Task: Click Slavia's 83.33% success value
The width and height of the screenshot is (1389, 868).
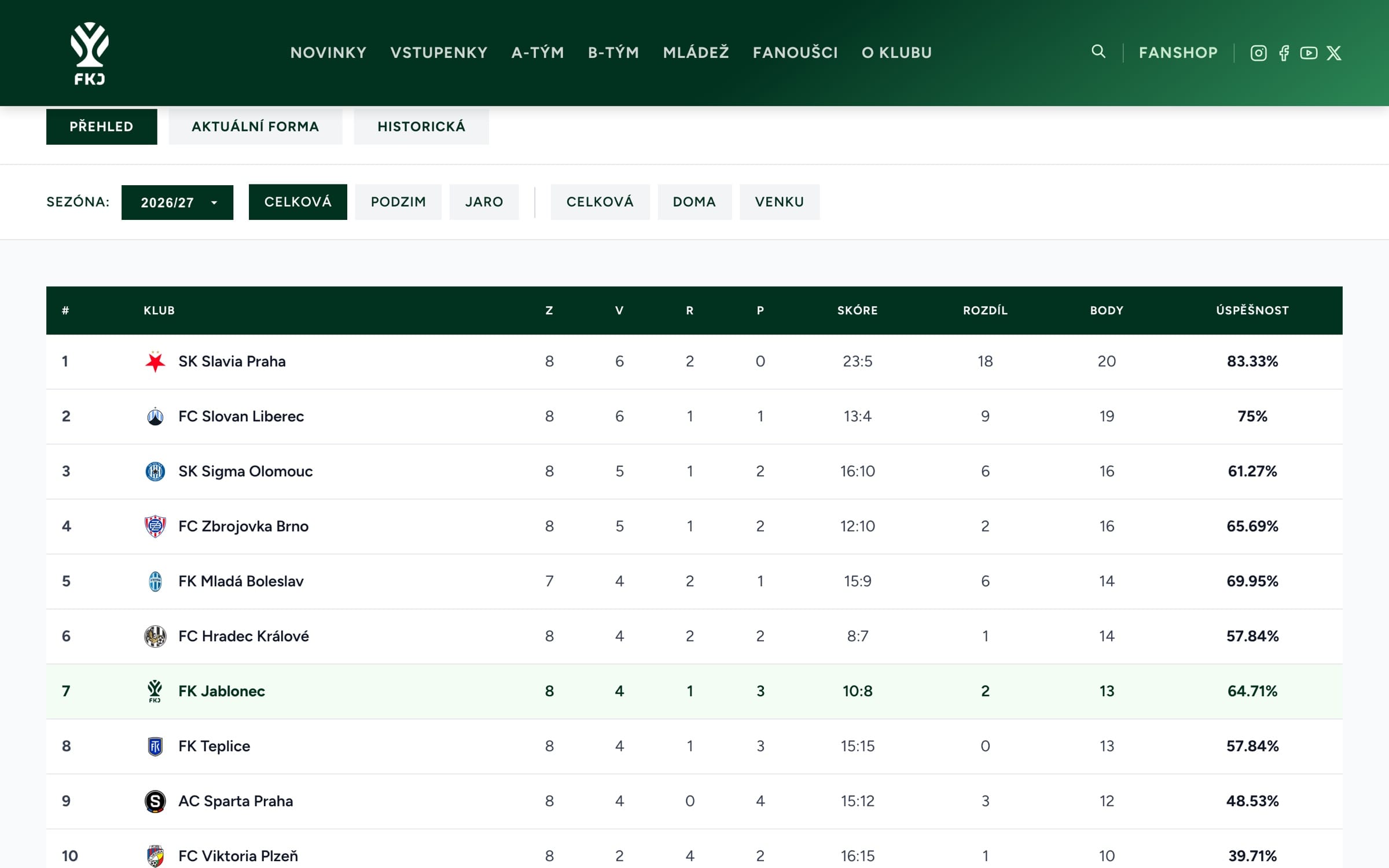Action: point(1252,361)
